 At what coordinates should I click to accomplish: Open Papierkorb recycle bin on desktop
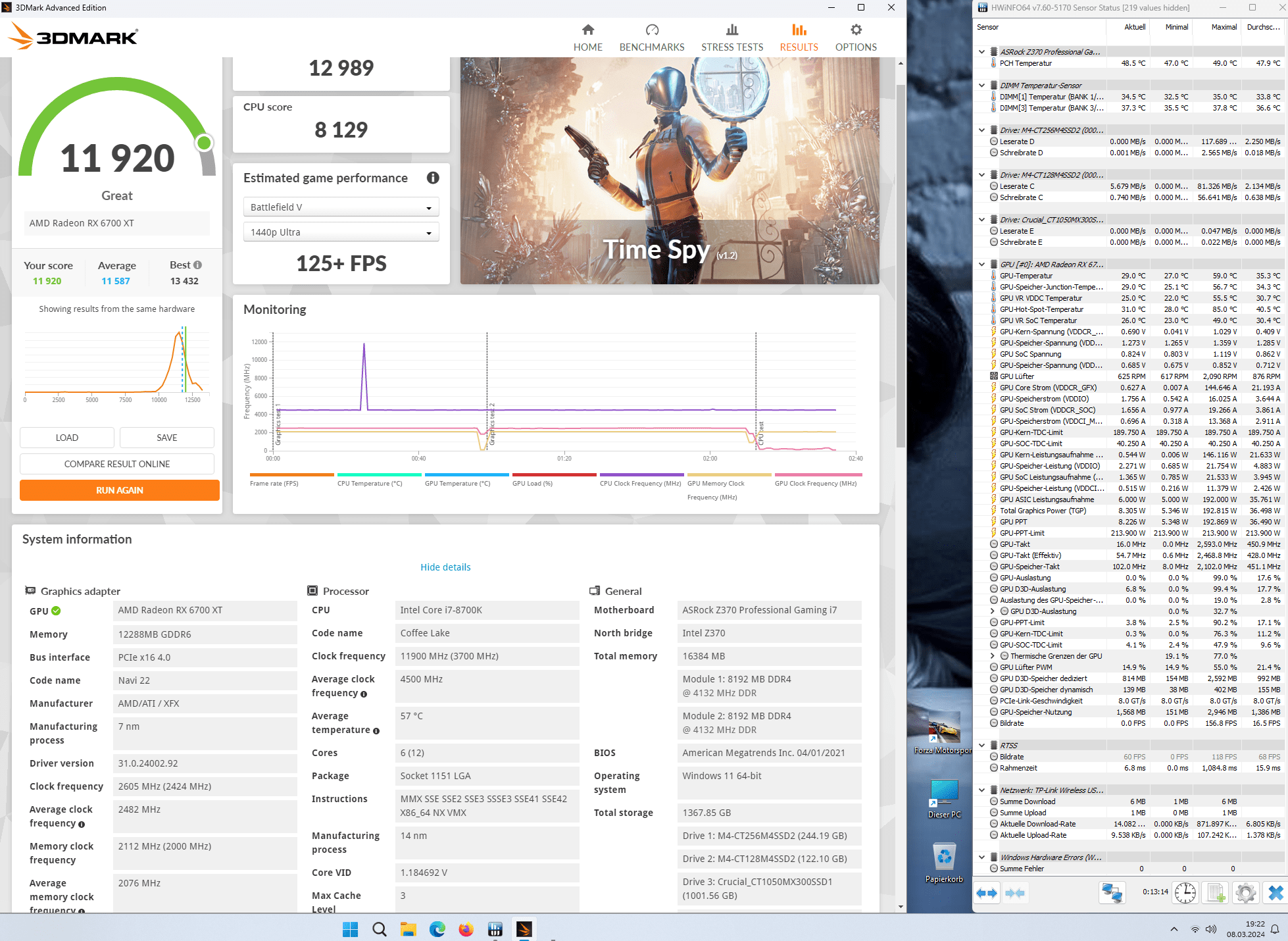pyautogui.click(x=944, y=862)
